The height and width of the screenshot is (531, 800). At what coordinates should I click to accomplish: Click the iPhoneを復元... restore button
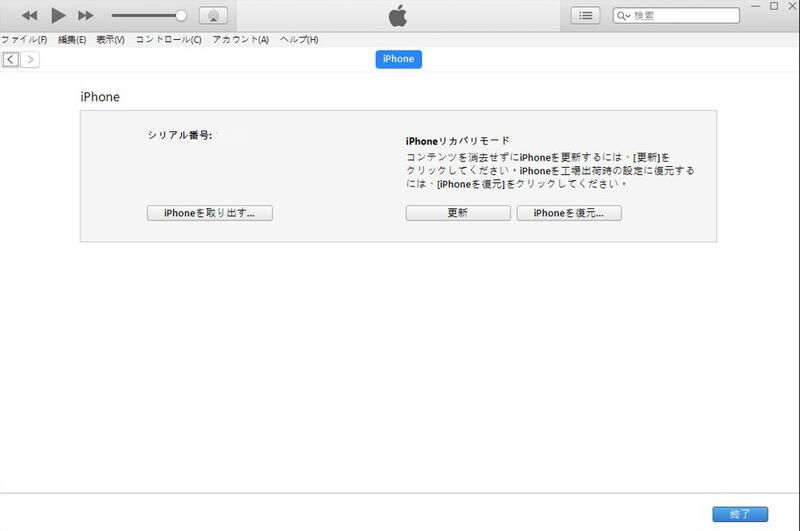(x=569, y=213)
